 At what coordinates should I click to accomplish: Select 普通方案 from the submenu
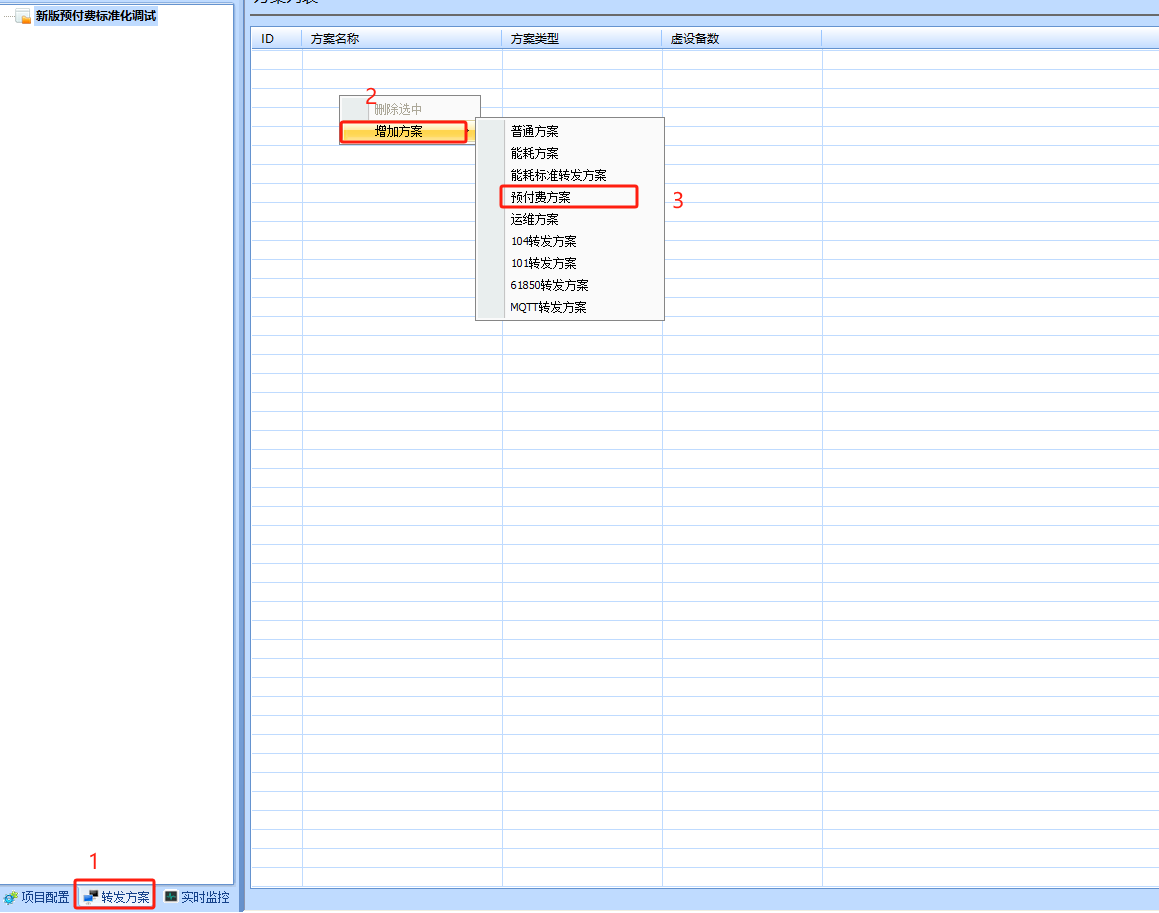pos(535,131)
